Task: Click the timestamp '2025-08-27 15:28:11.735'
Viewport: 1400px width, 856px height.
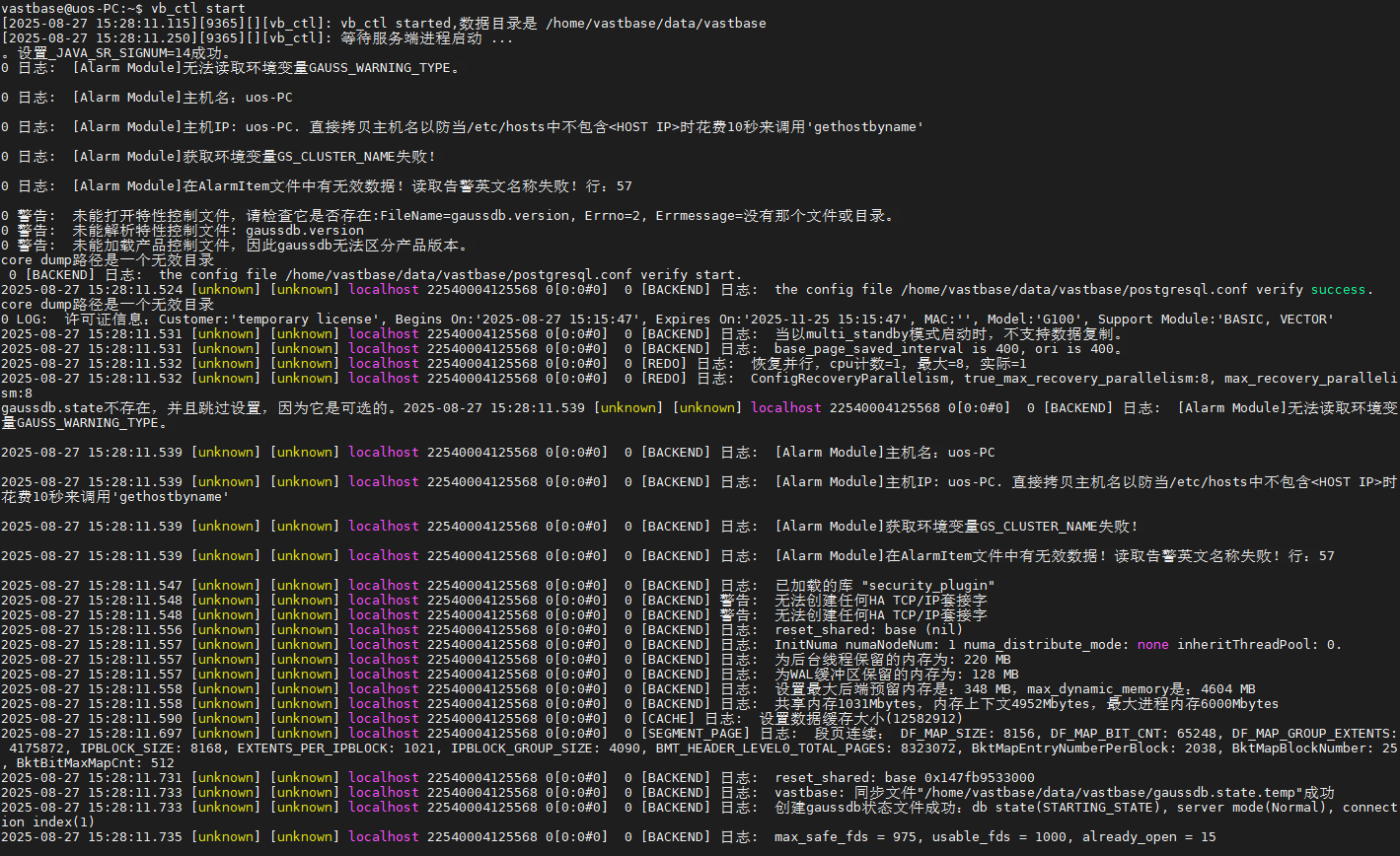Action: pos(92,836)
